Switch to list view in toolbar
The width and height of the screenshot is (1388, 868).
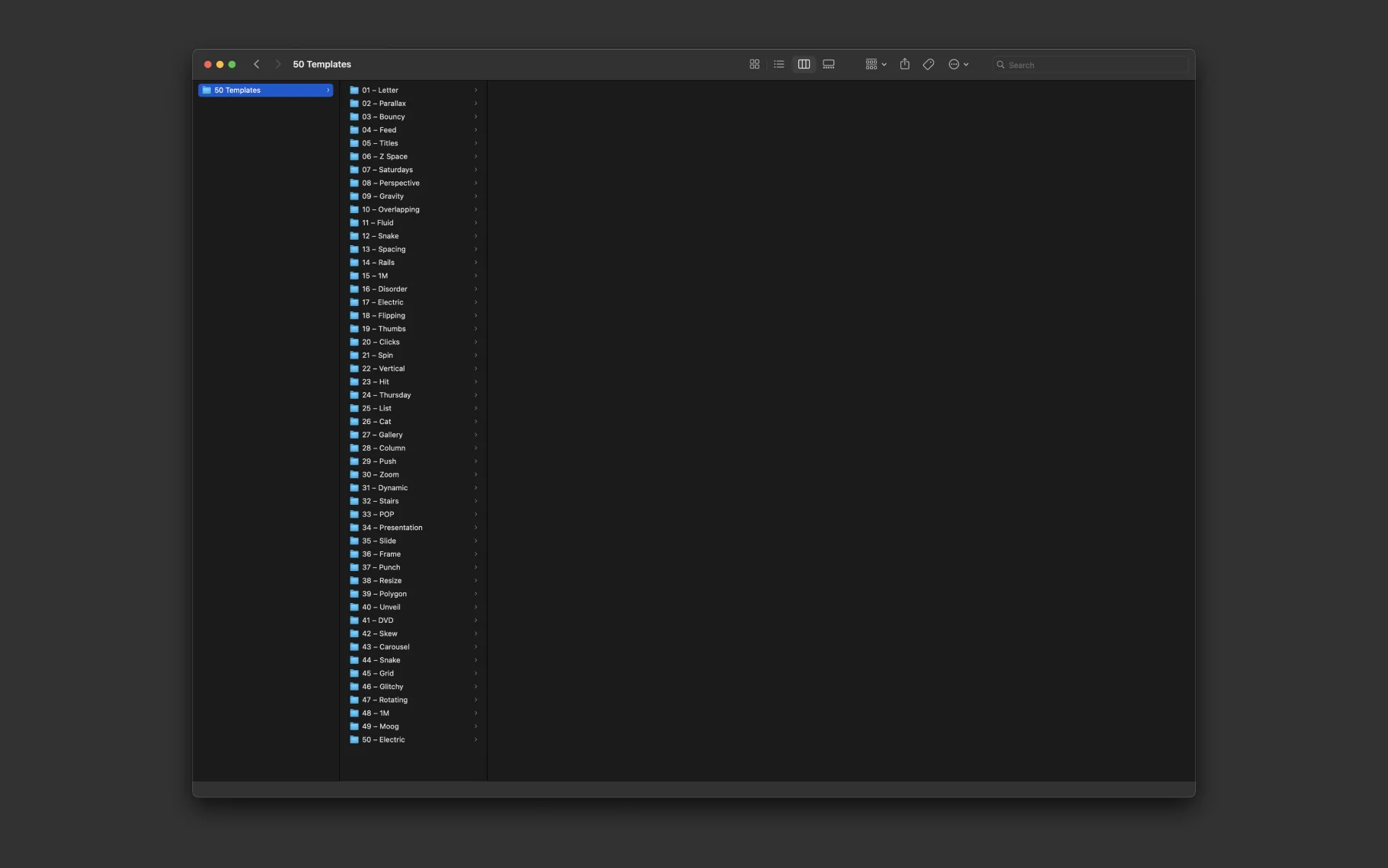tap(779, 65)
